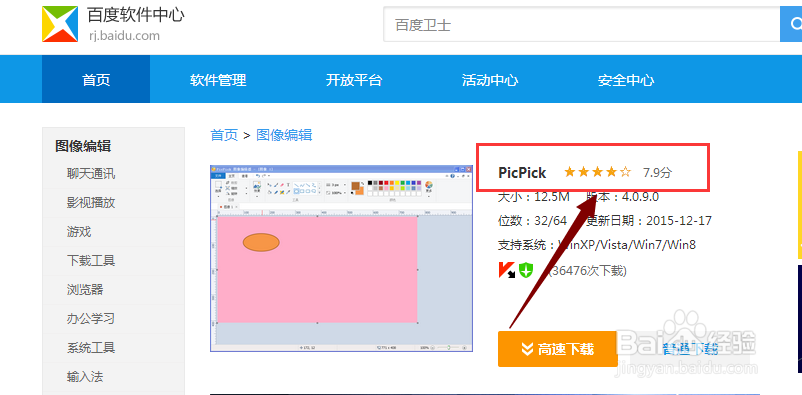Click the 7.9分 score text
802x395 pixels.
pyautogui.click(x=657, y=172)
